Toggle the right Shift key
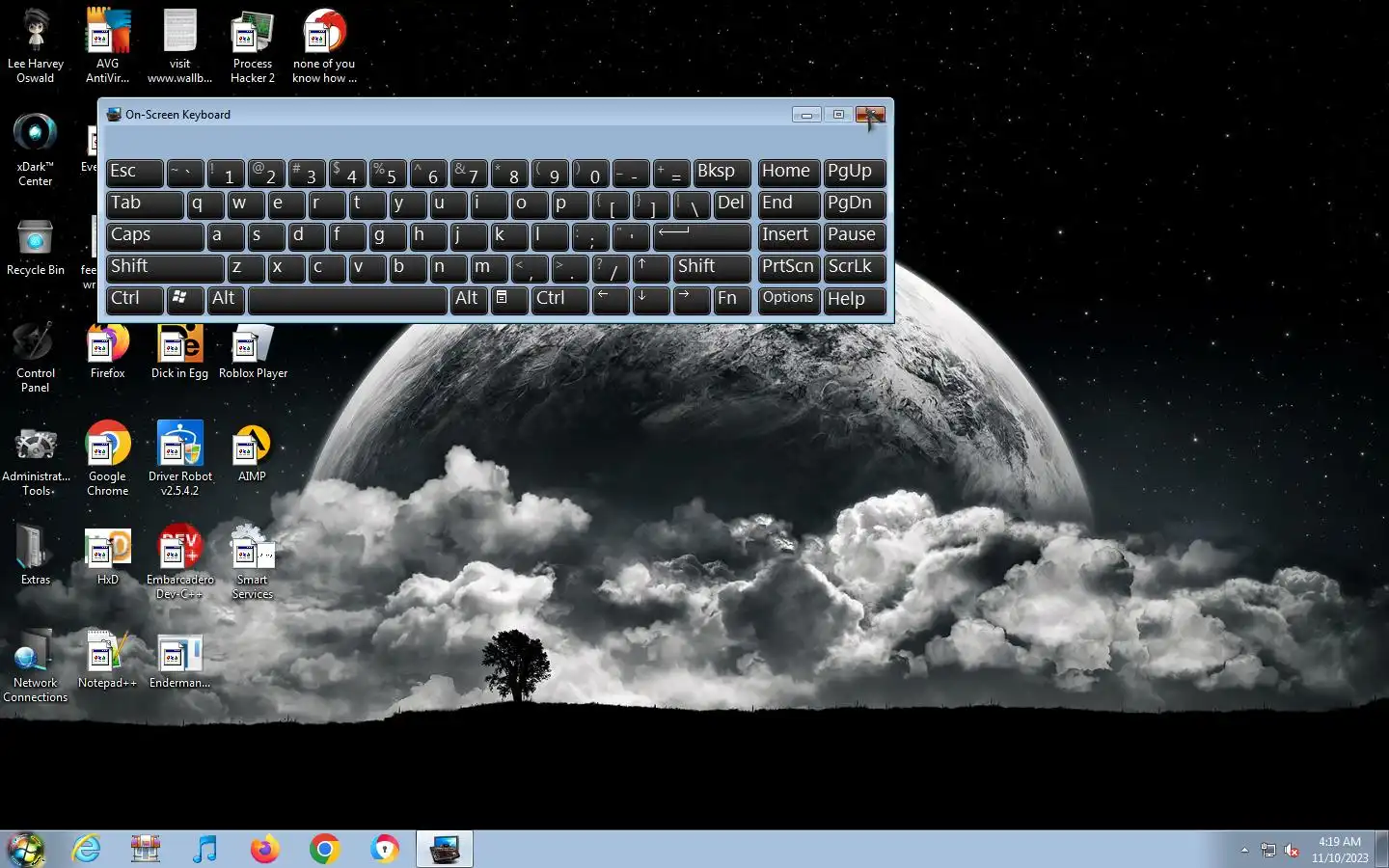The height and width of the screenshot is (868, 1389). coord(712,267)
